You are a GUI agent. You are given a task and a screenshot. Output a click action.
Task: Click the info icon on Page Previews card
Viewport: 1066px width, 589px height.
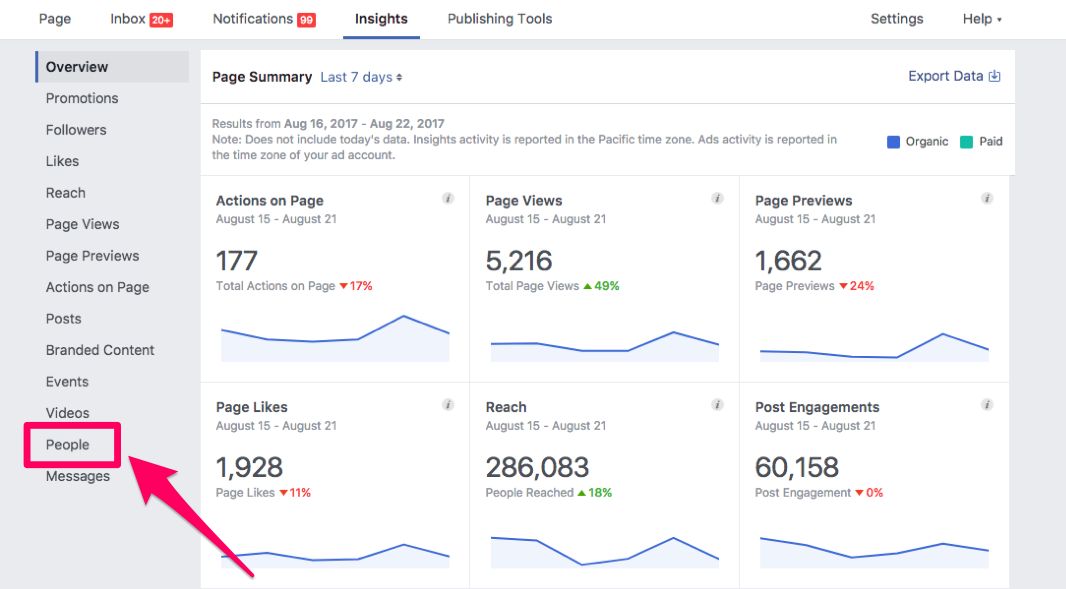pyautogui.click(x=987, y=199)
